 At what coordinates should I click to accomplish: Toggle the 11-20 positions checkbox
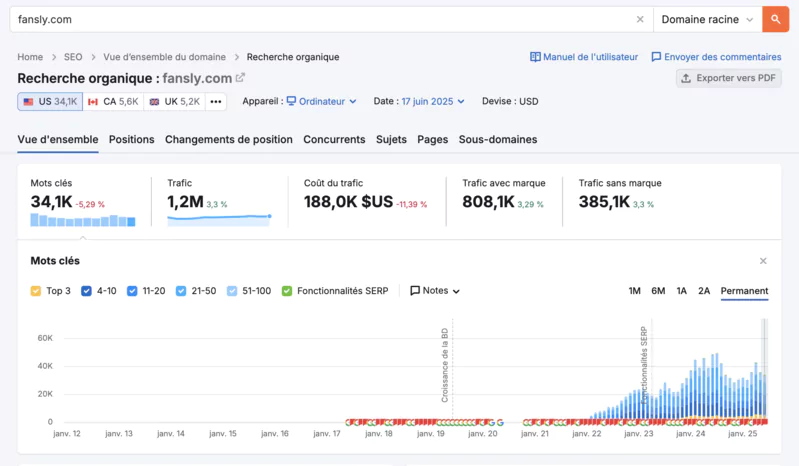pyautogui.click(x=132, y=291)
